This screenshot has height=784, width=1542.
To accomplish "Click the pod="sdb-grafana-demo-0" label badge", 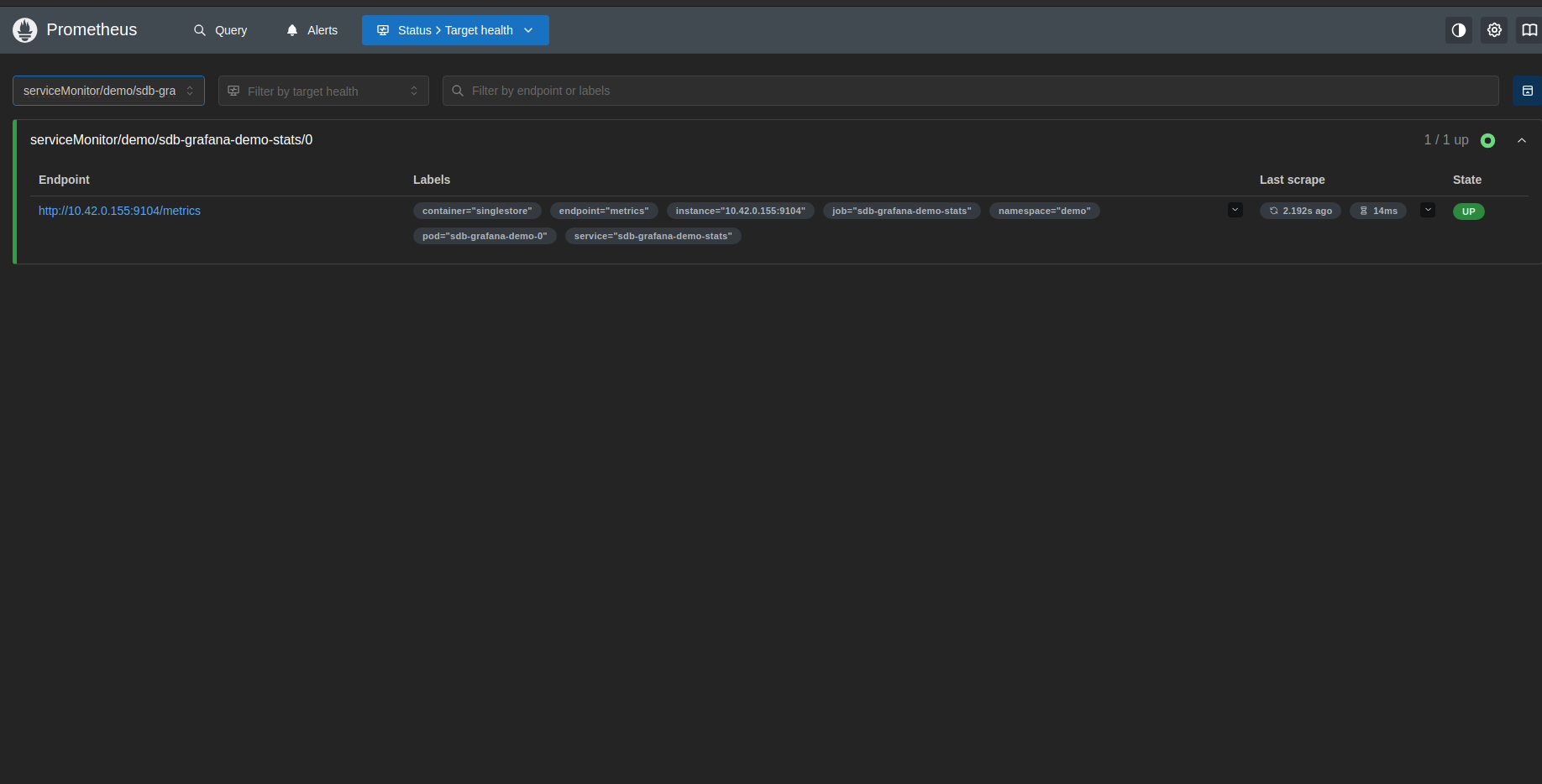I will point(485,236).
